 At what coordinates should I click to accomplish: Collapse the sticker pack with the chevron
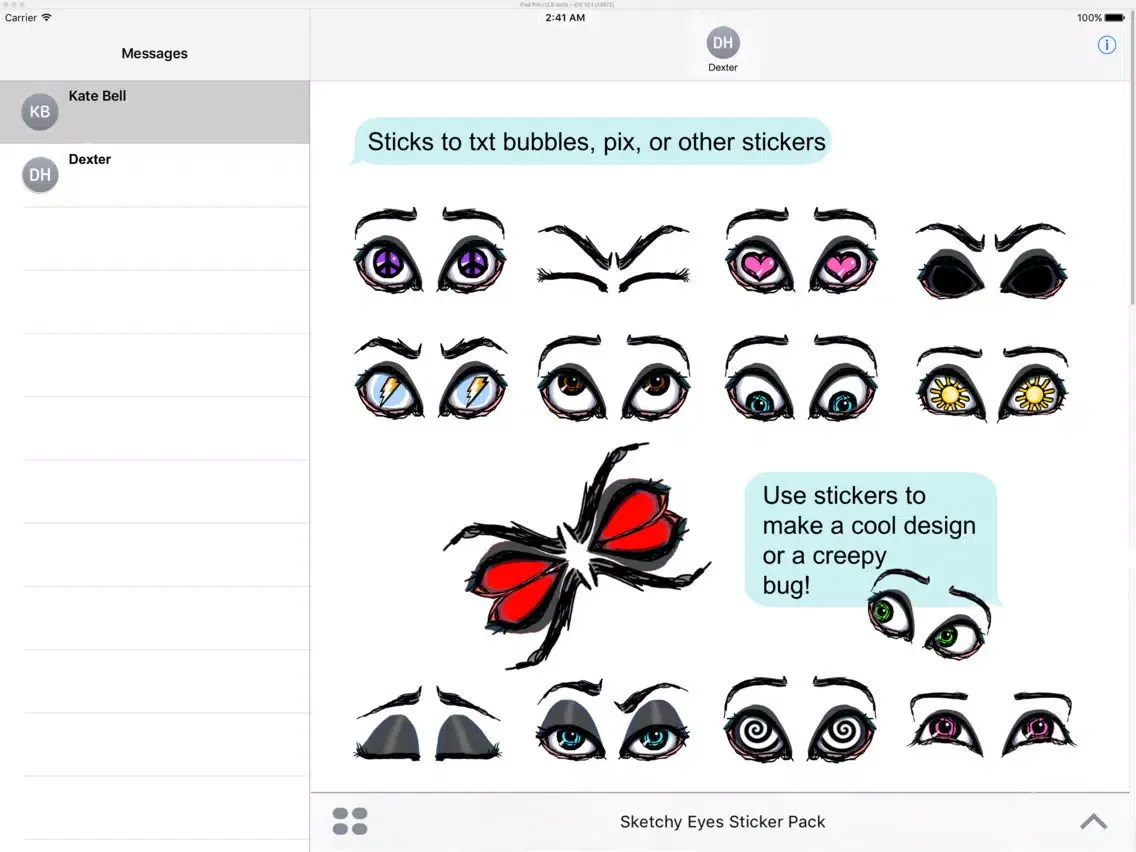(x=1093, y=820)
